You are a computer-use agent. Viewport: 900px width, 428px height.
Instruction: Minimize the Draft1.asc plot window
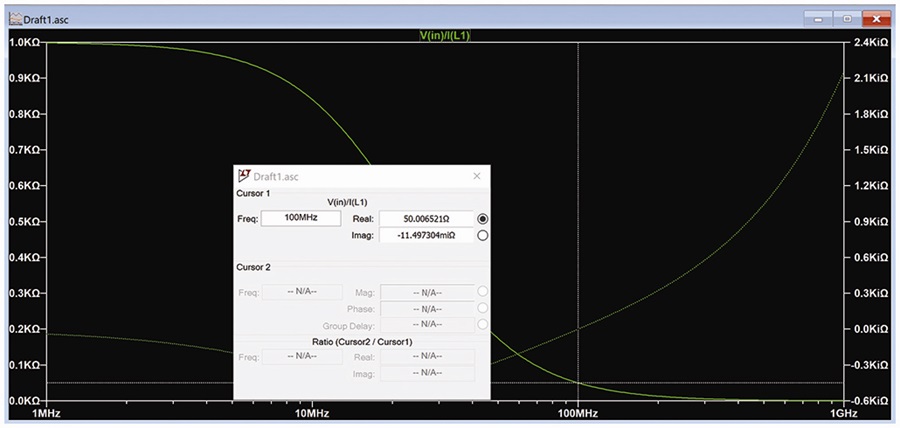point(817,20)
